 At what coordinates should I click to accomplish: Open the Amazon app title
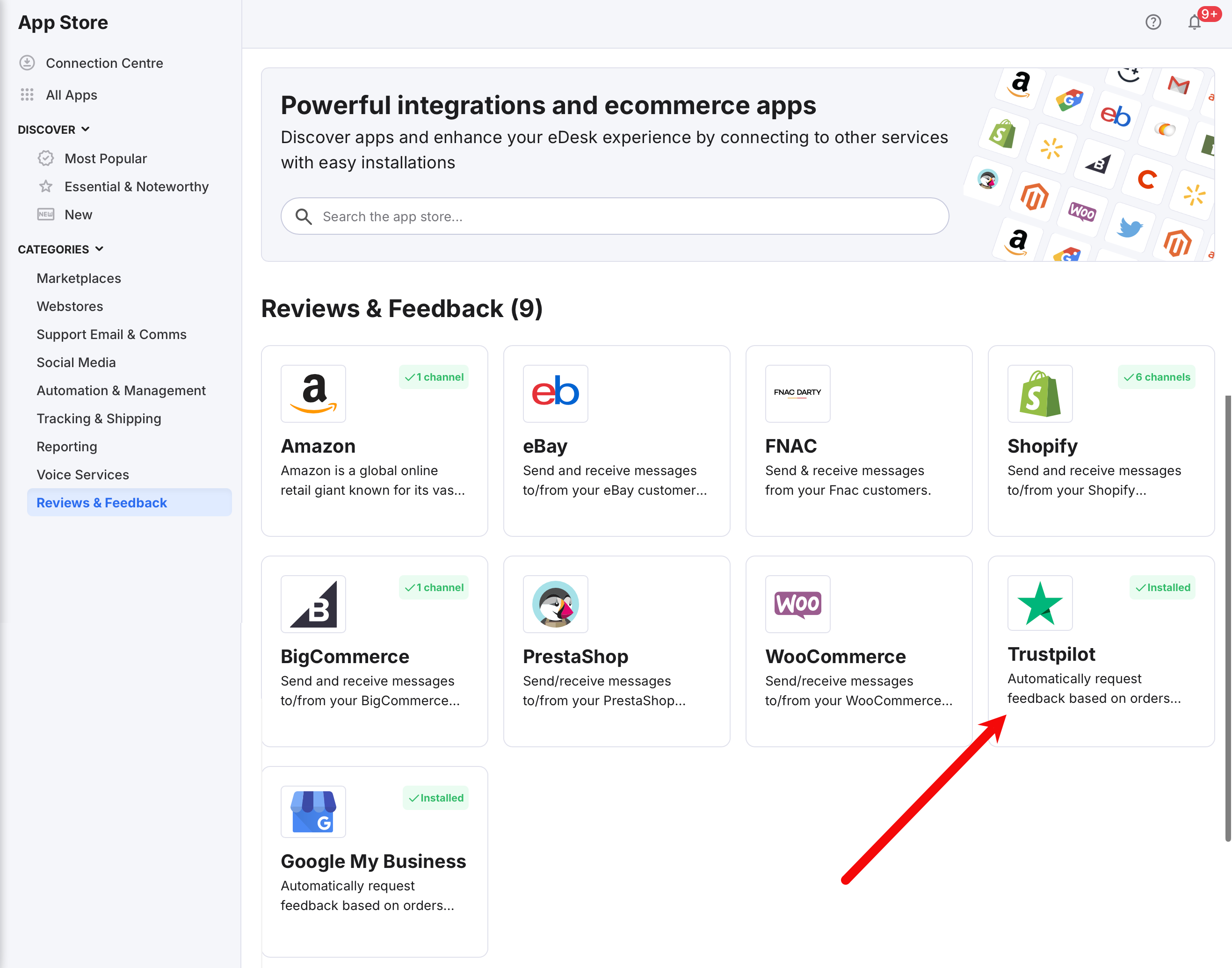(318, 446)
